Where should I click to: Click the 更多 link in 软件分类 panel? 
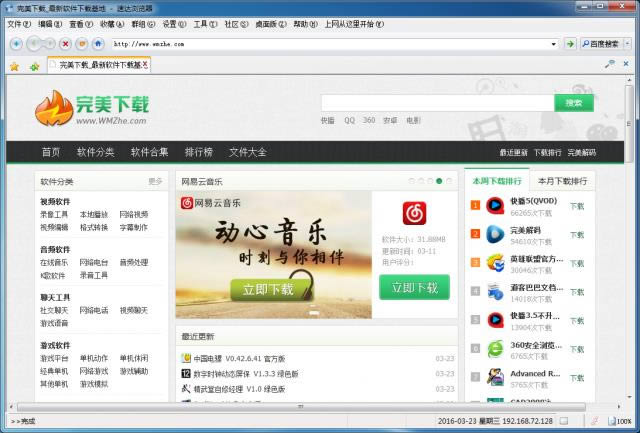[x=155, y=182]
